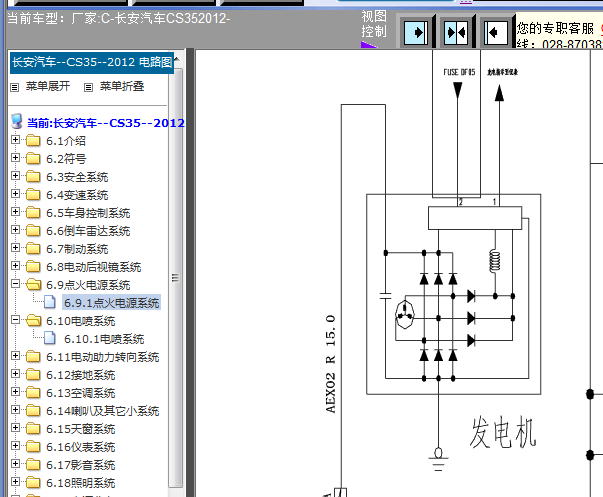Click the sidebar splitter grip handle
The height and width of the screenshot is (497, 603).
[175, 279]
